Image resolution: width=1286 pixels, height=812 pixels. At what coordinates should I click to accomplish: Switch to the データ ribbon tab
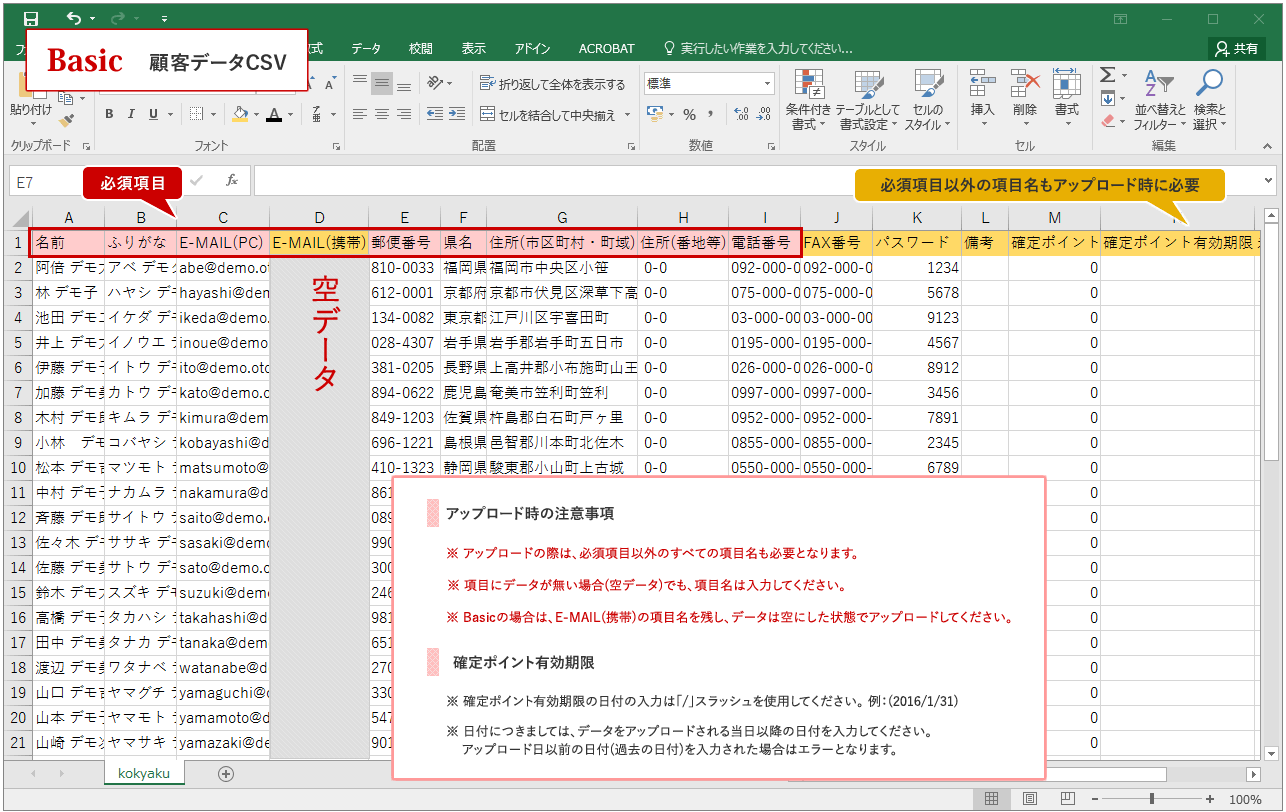(x=365, y=48)
